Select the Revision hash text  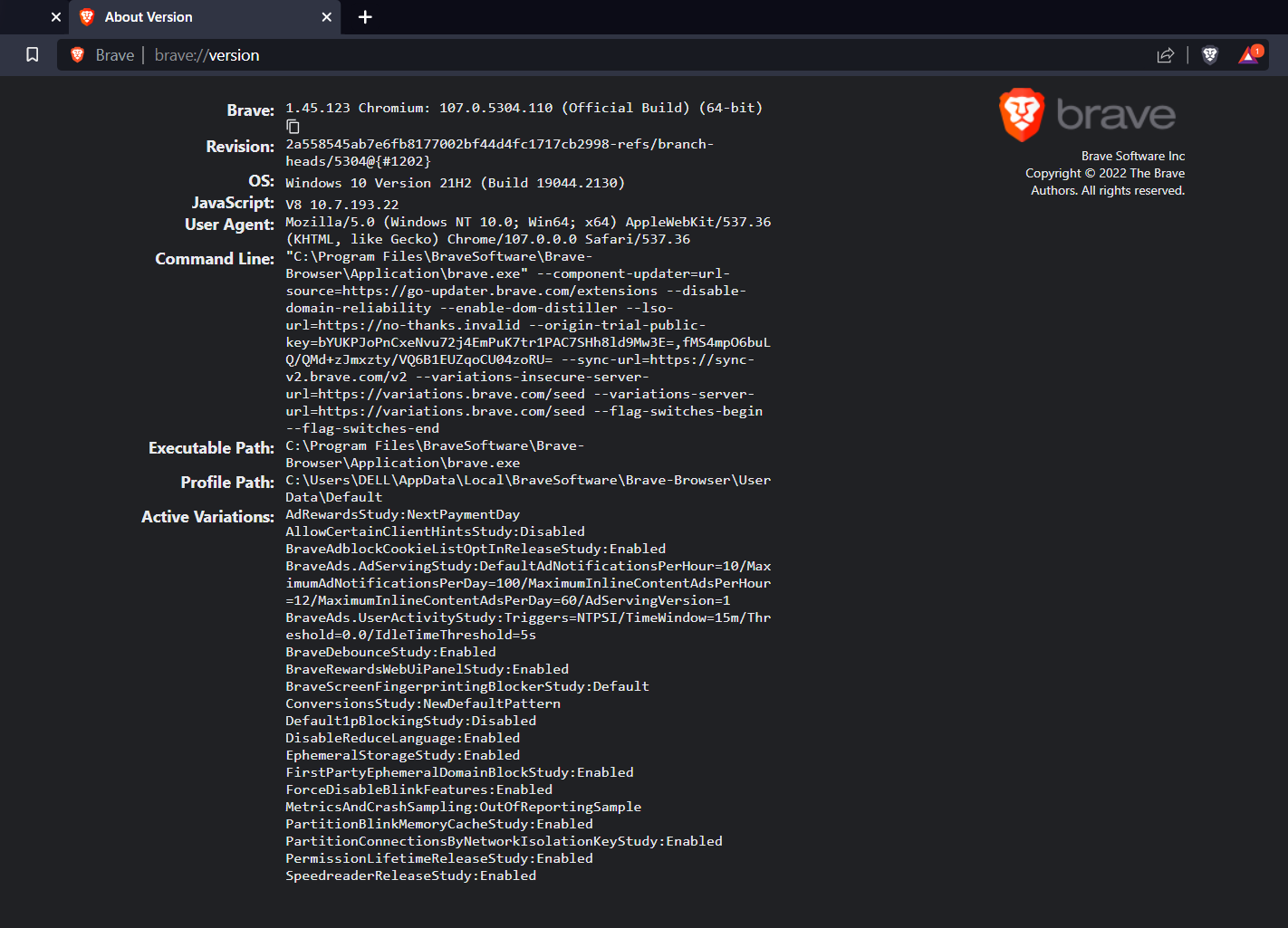pos(499,152)
